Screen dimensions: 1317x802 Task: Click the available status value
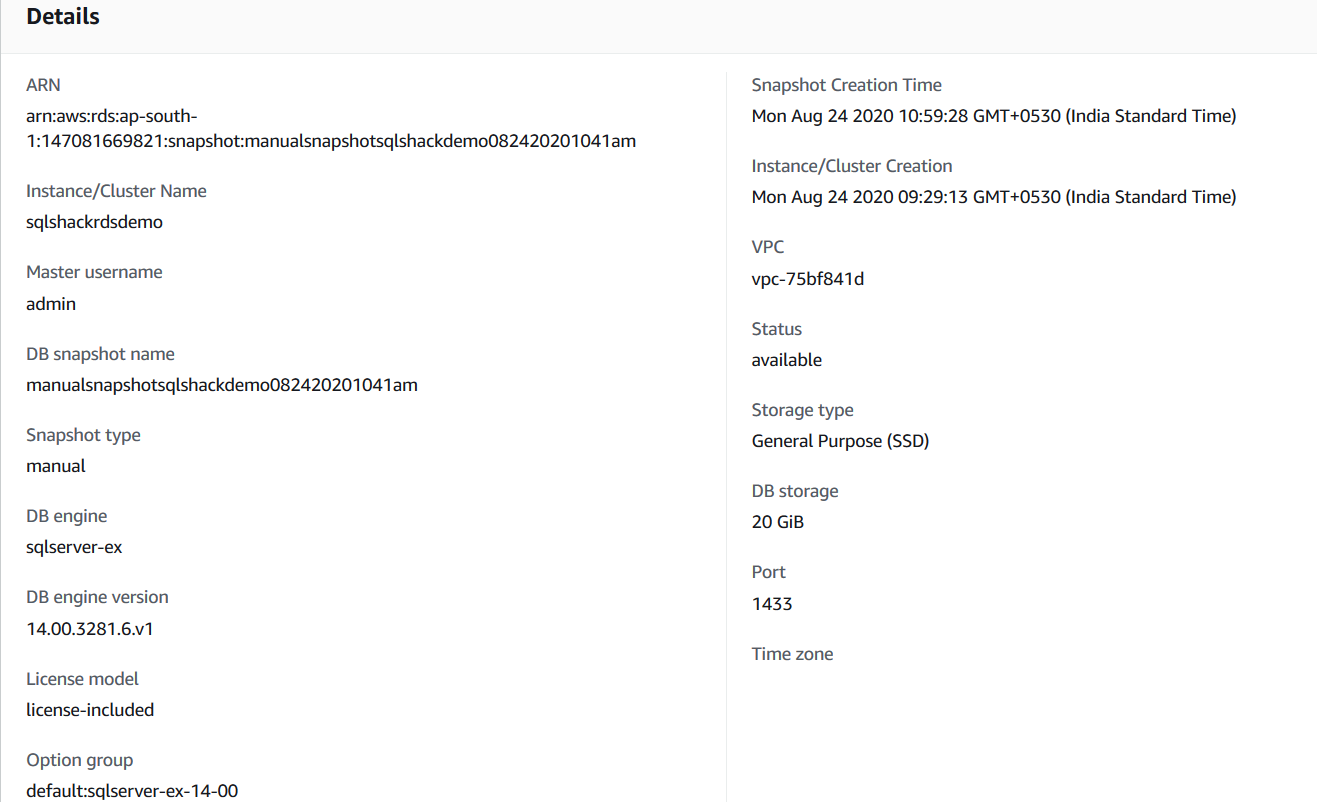(786, 360)
